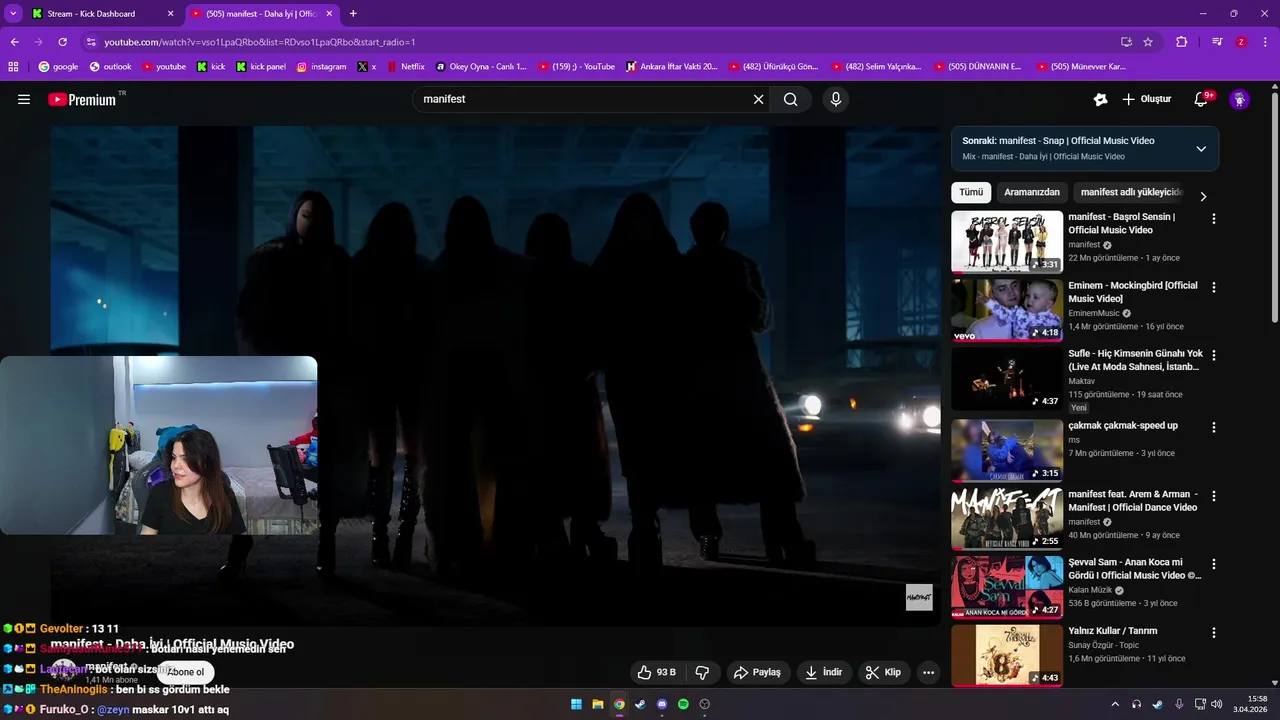
Task: Click the sparkle icon left of Oluştur
Action: pos(1100,99)
